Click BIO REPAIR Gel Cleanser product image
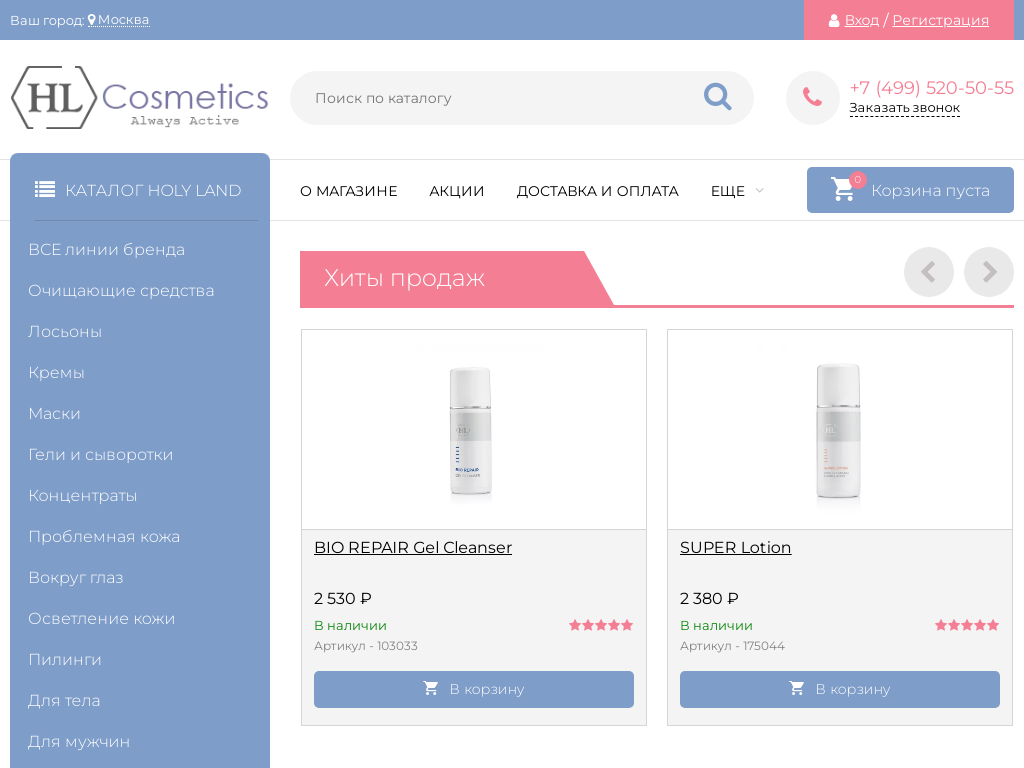1024x768 pixels. (x=470, y=431)
